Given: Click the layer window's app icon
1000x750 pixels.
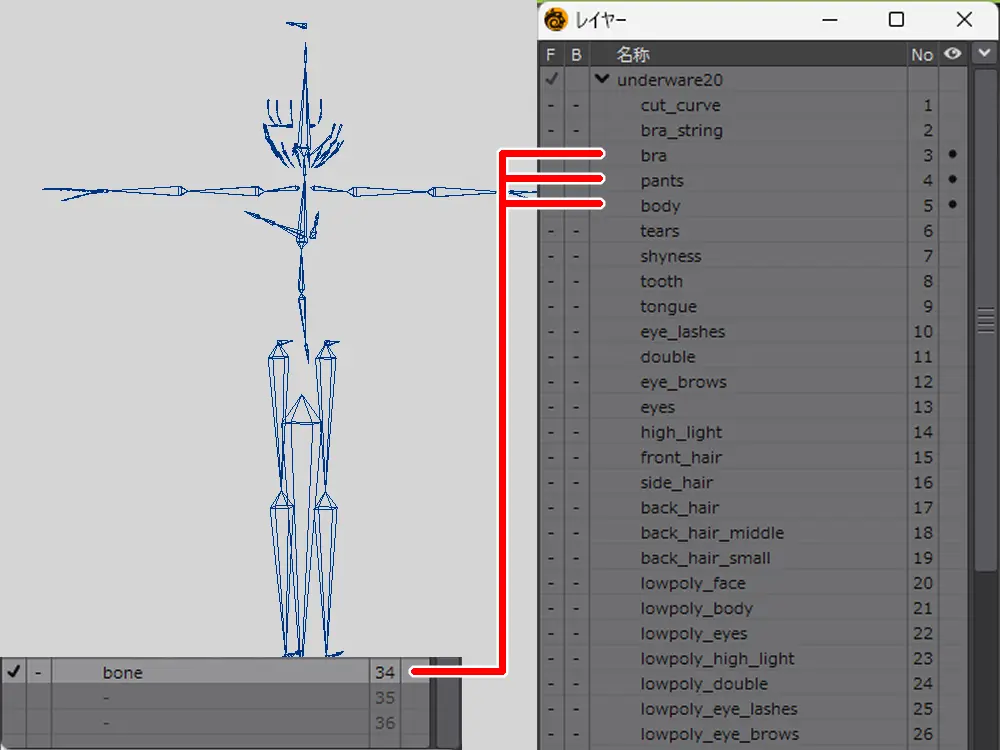Looking at the screenshot, I should pos(555,19).
